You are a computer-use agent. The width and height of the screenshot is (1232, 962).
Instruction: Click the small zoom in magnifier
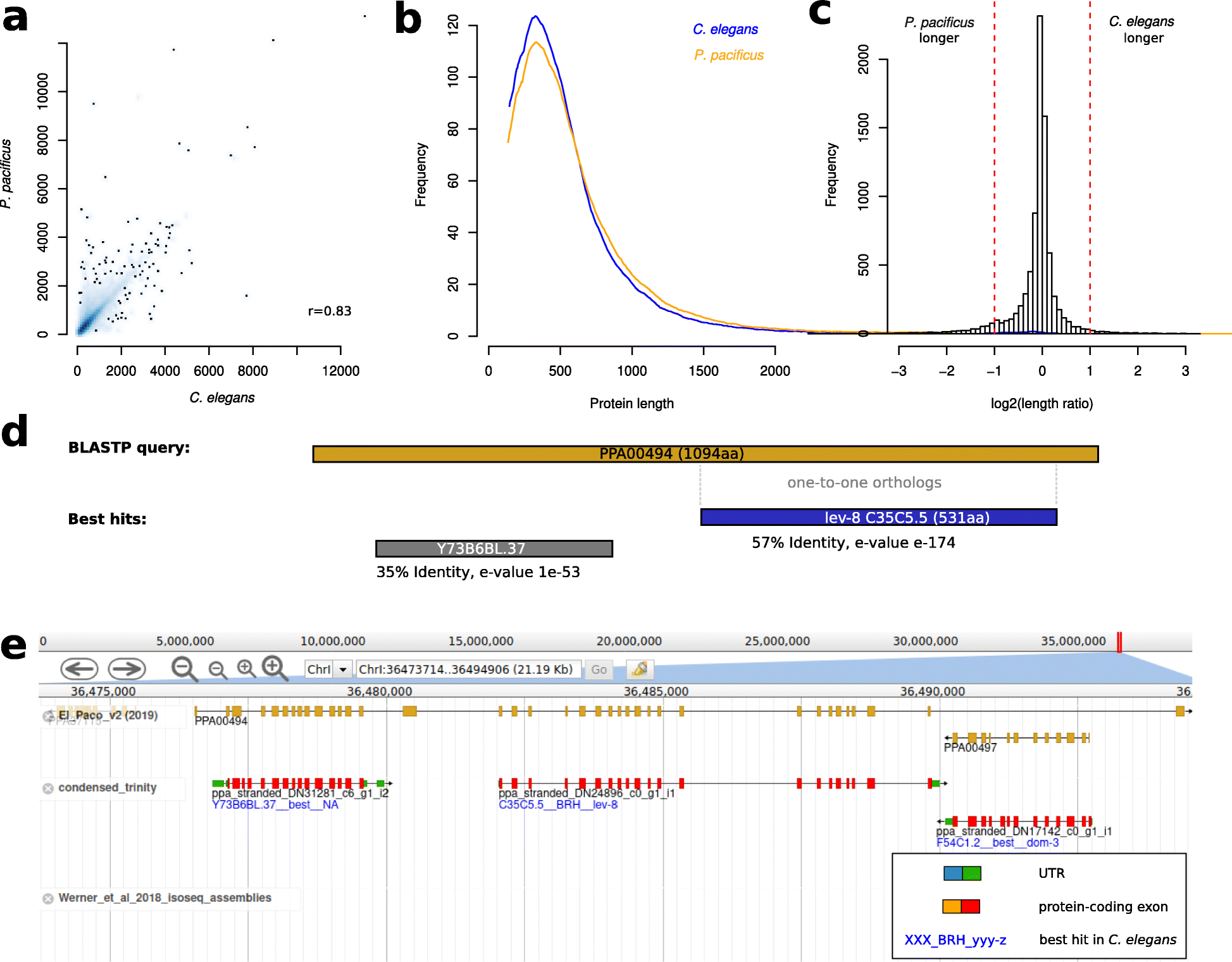pyautogui.click(x=246, y=668)
